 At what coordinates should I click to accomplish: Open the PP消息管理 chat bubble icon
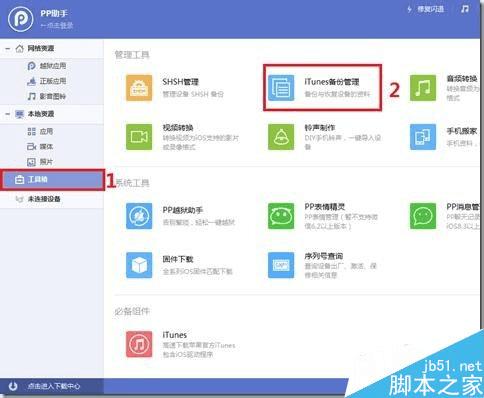click(423, 216)
